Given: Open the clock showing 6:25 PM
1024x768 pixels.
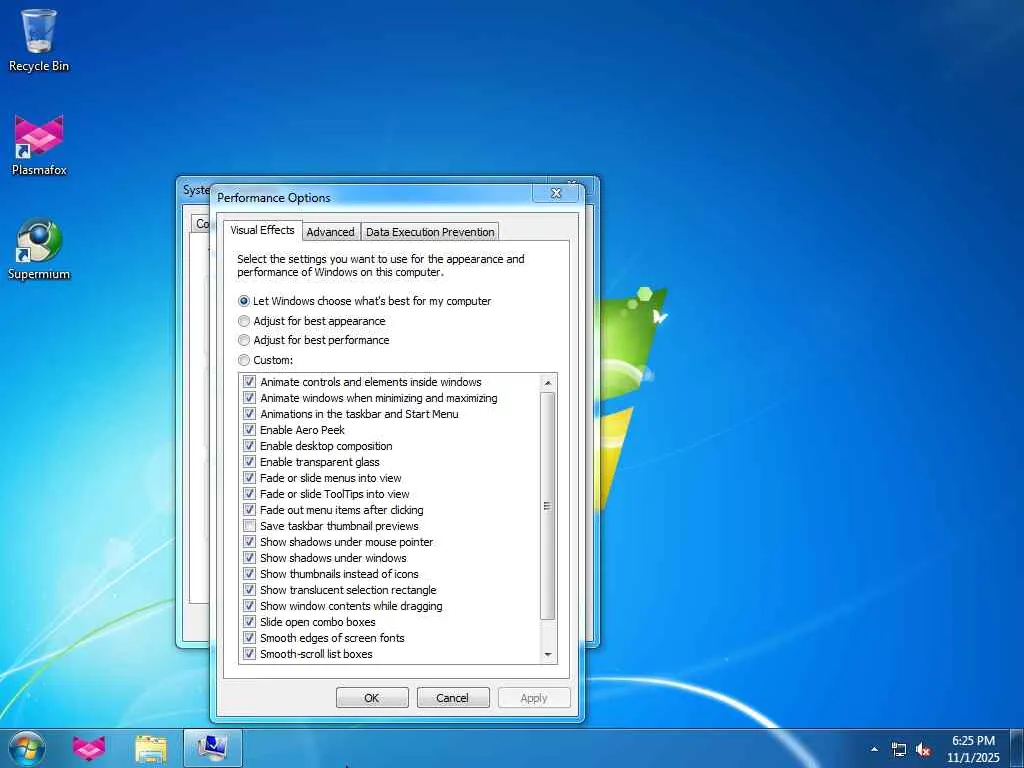Looking at the screenshot, I should 973,749.
